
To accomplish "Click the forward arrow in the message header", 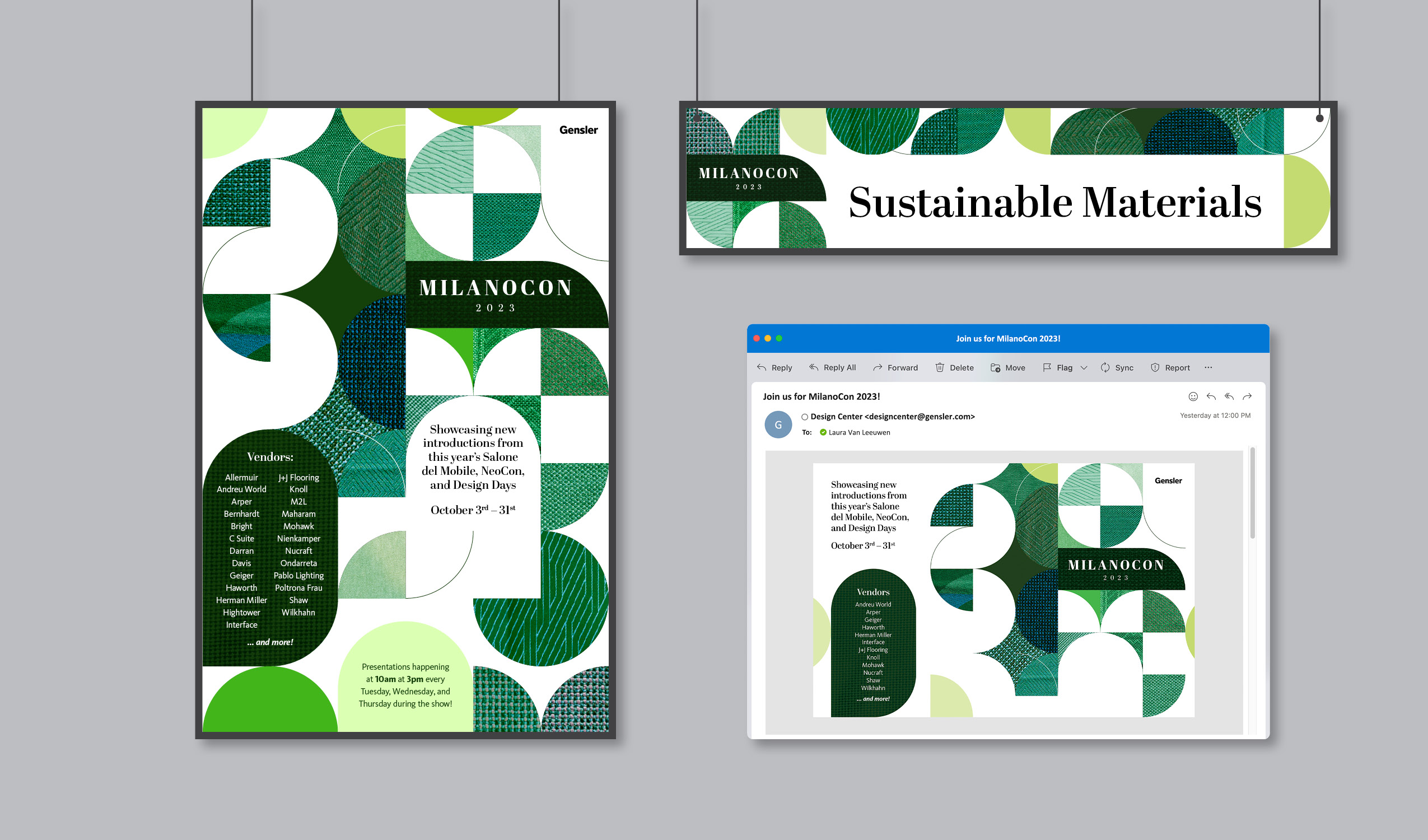I will (1247, 397).
